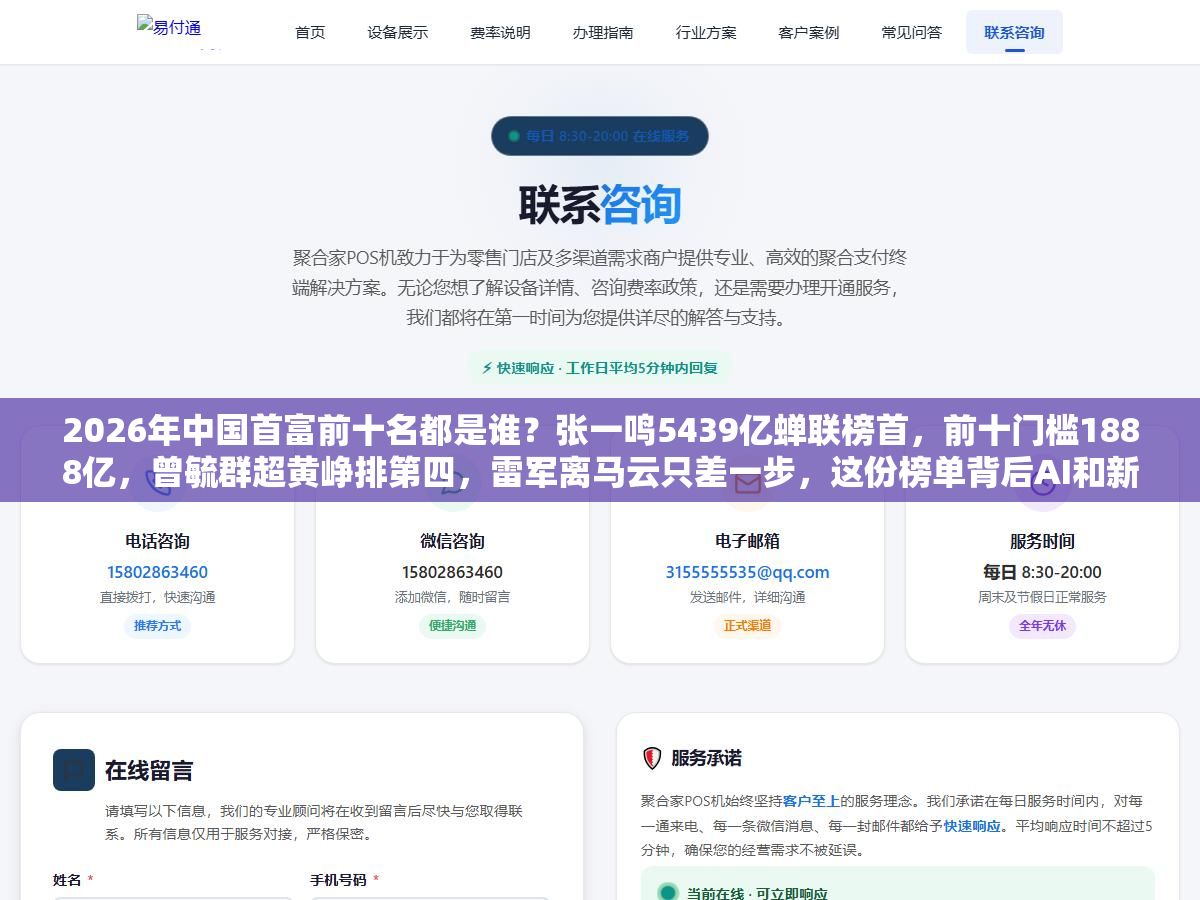This screenshot has width=1200, height=900.
Task: Open the 首页 navigation item
Action: [310, 32]
